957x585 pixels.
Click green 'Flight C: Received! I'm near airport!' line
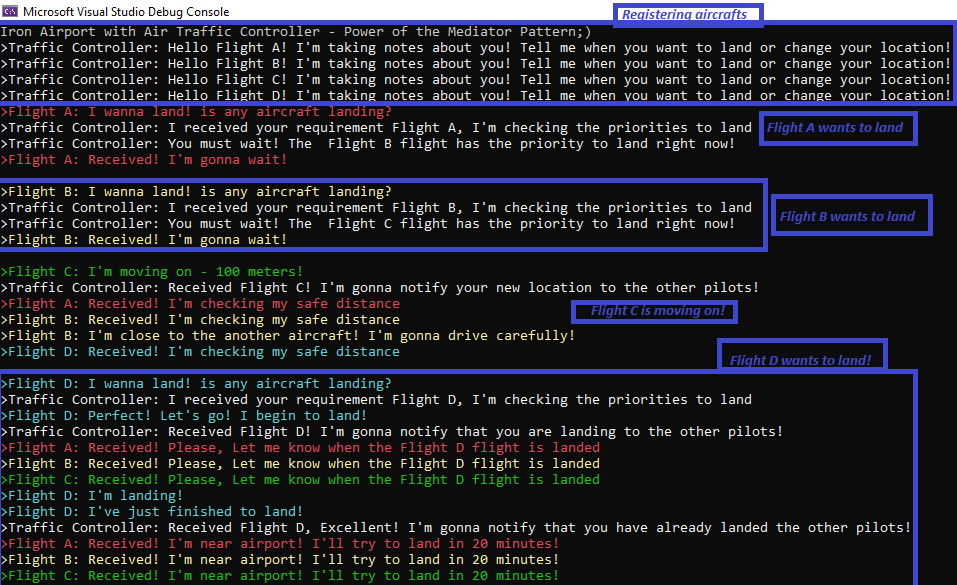pos(280,575)
